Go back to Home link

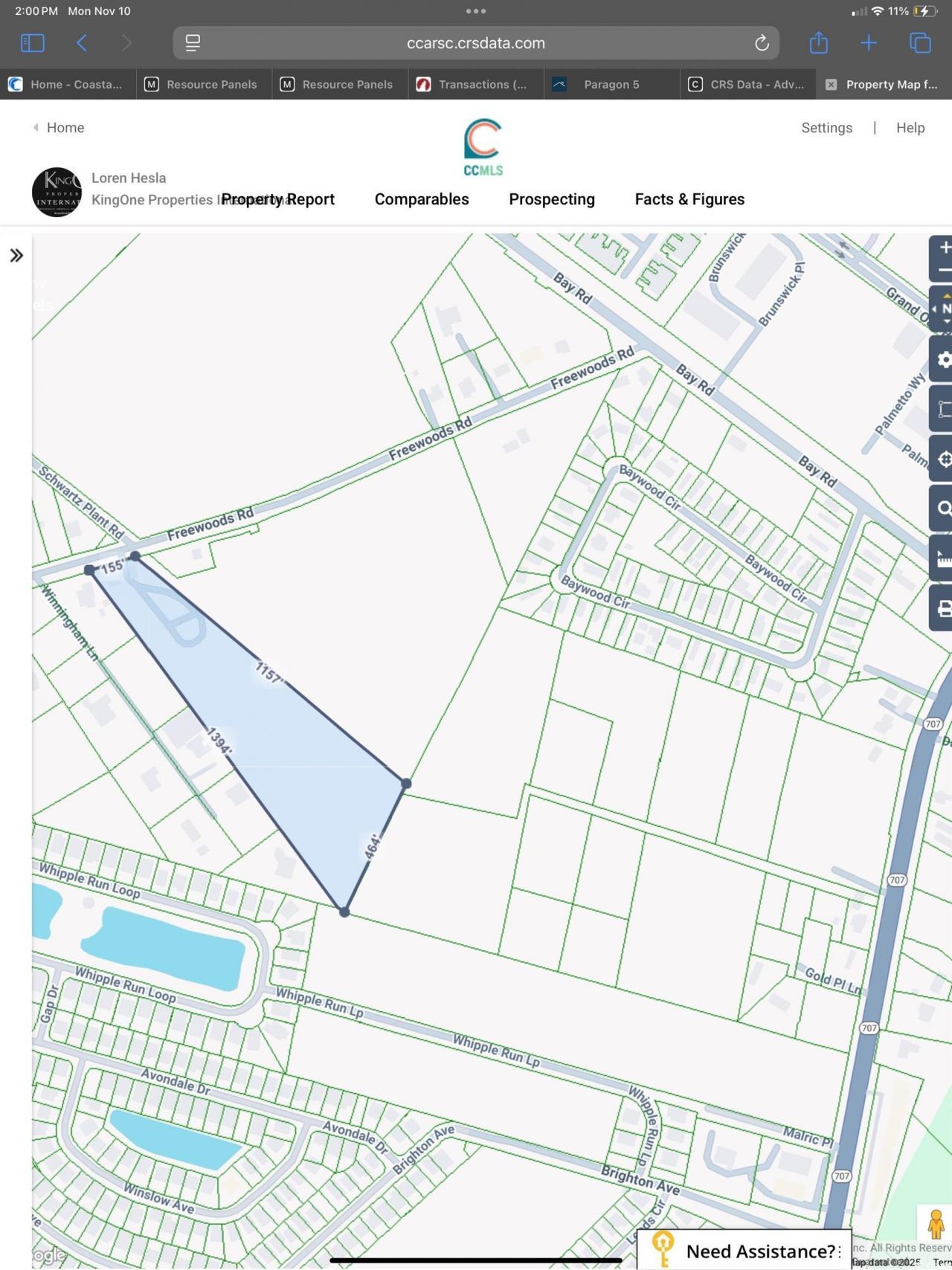point(65,128)
